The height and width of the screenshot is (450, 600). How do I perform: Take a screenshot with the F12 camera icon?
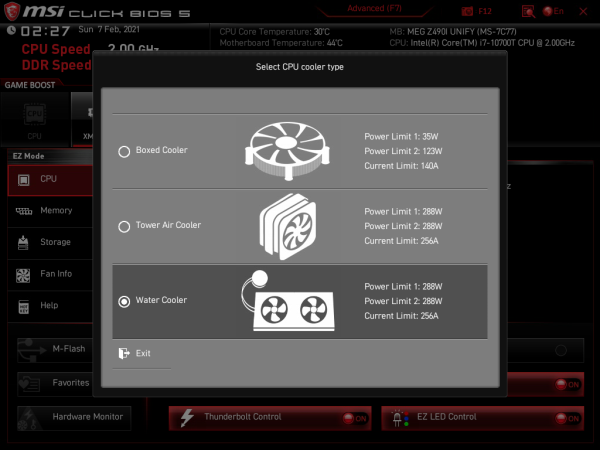[467, 11]
